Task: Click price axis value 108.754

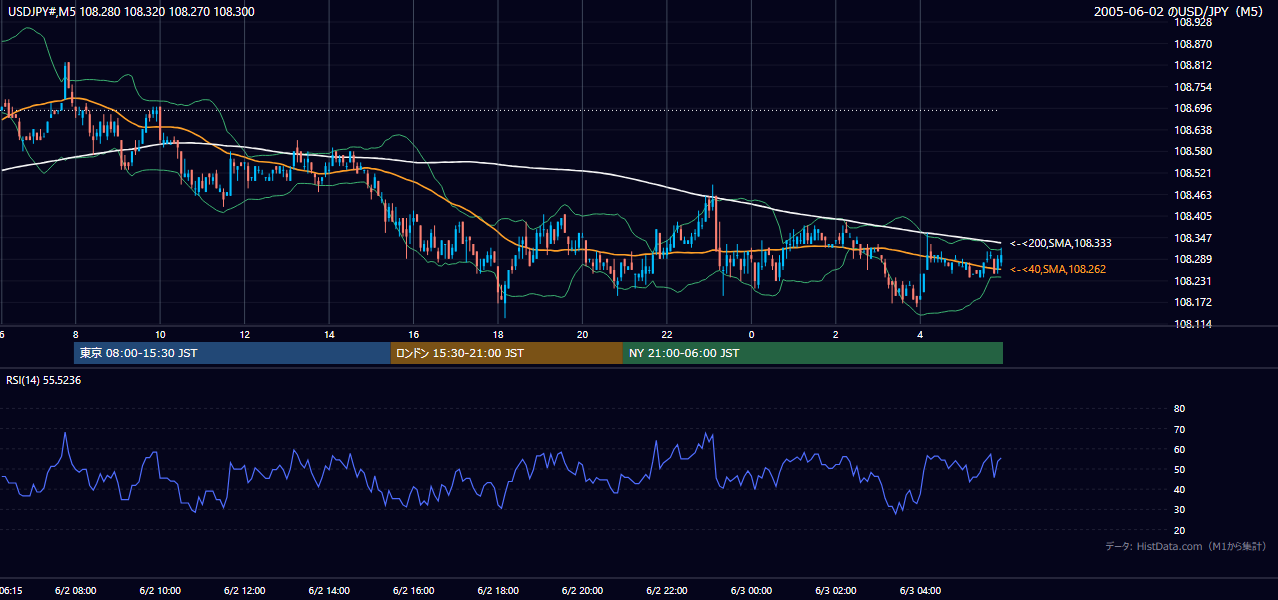Action: click(1193, 87)
